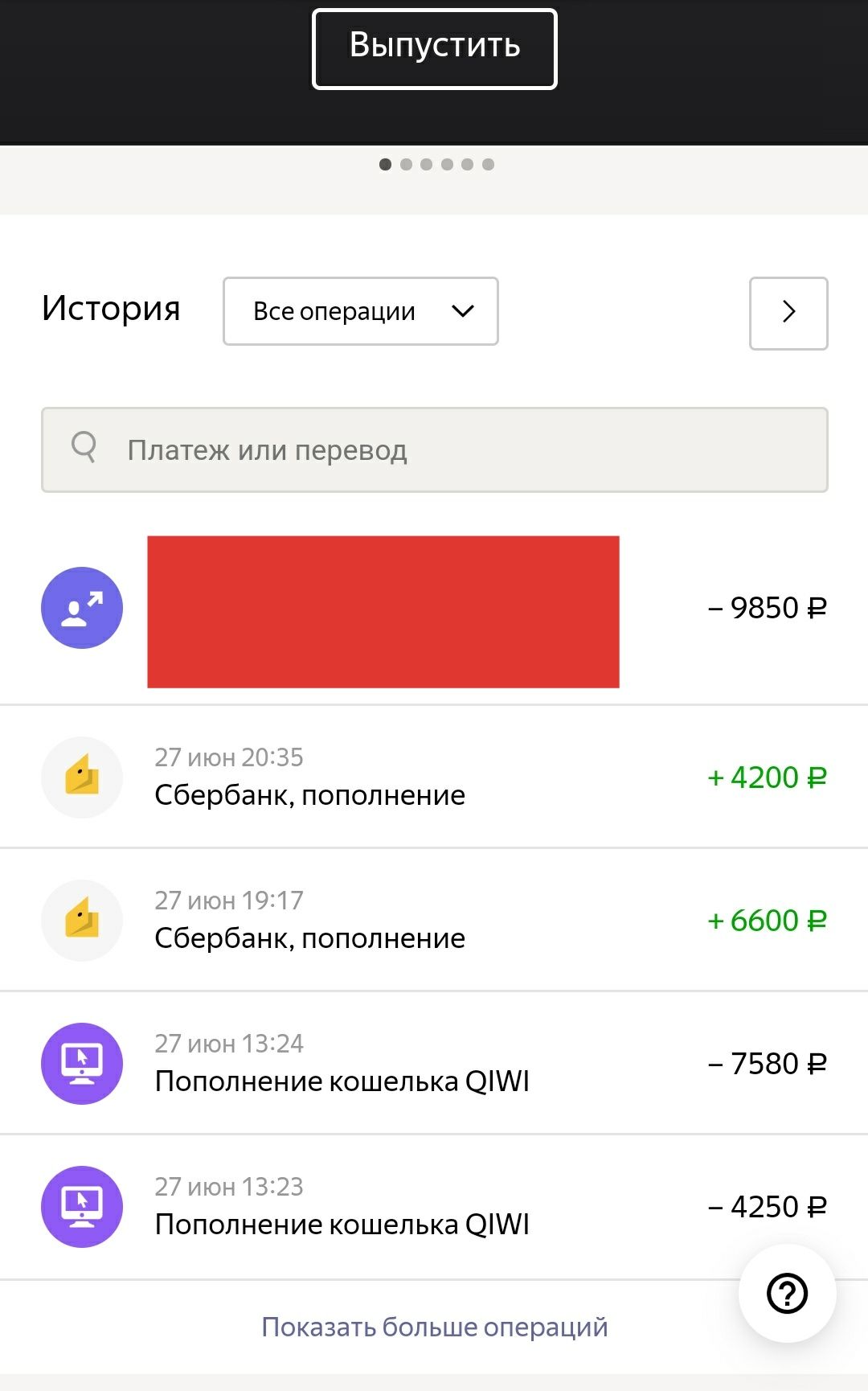
Task: Select the last carousel page dot
Action: pyautogui.click(x=488, y=165)
